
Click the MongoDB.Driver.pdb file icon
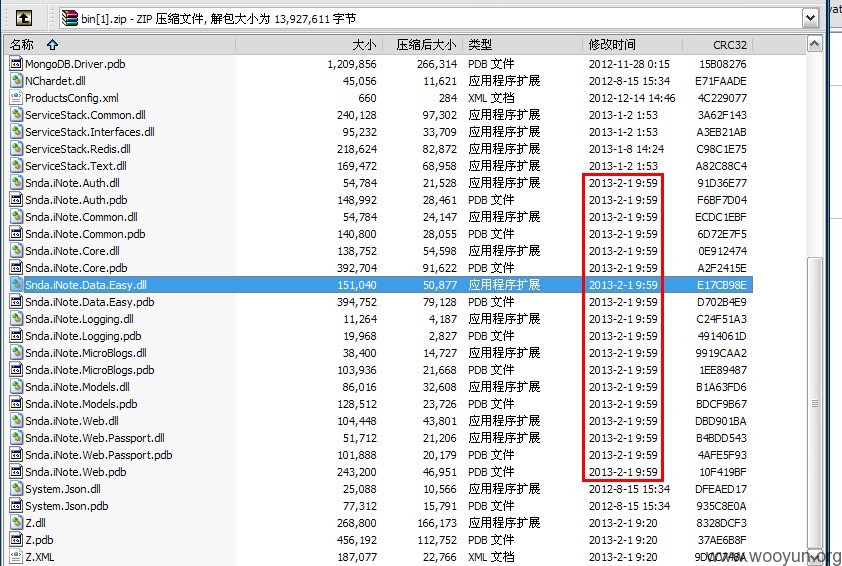click(17, 64)
